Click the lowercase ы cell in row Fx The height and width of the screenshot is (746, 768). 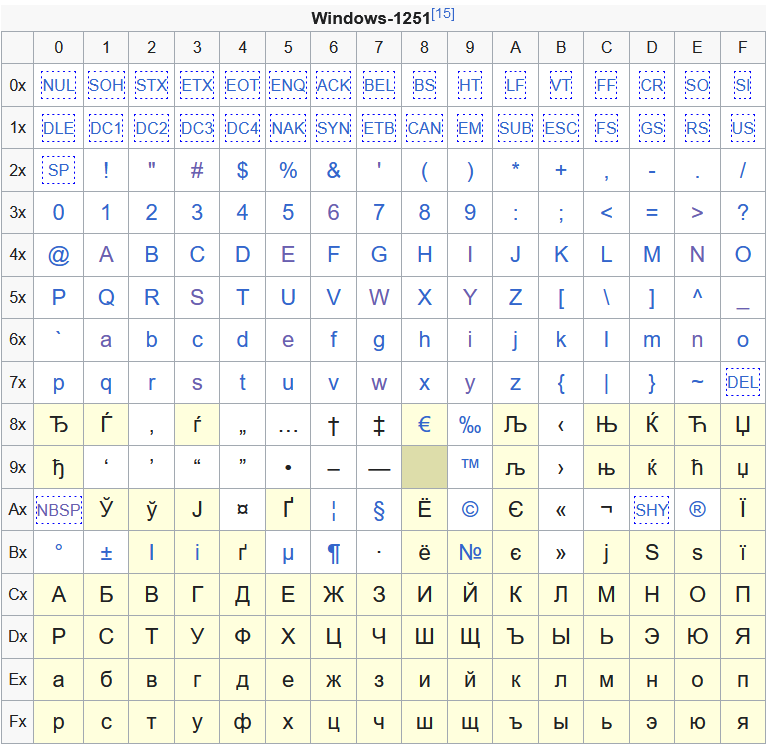tap(561, 722)
